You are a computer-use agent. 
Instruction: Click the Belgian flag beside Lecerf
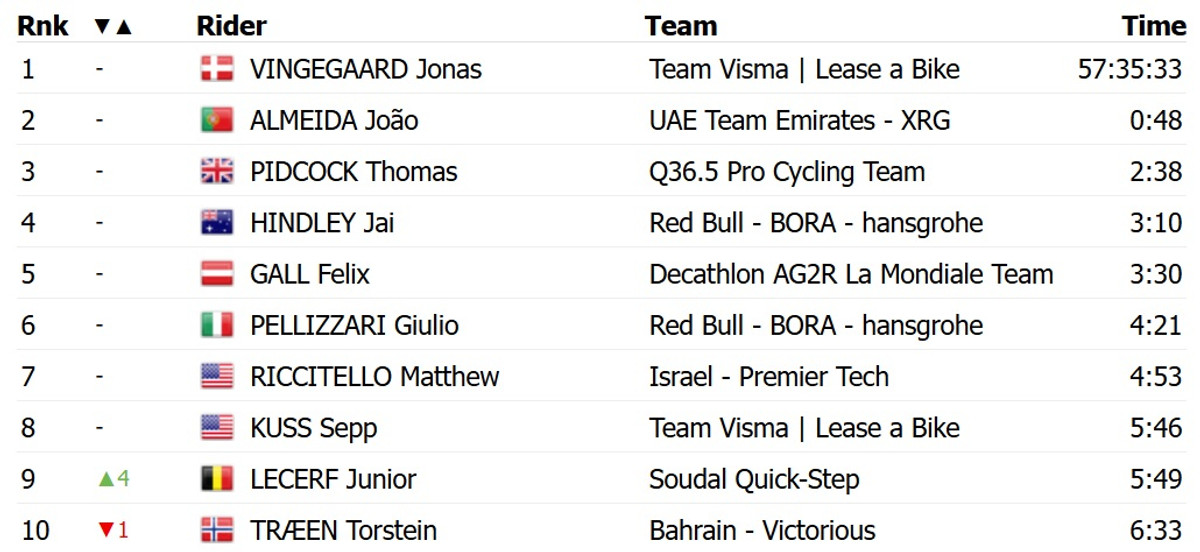[217, 479]
